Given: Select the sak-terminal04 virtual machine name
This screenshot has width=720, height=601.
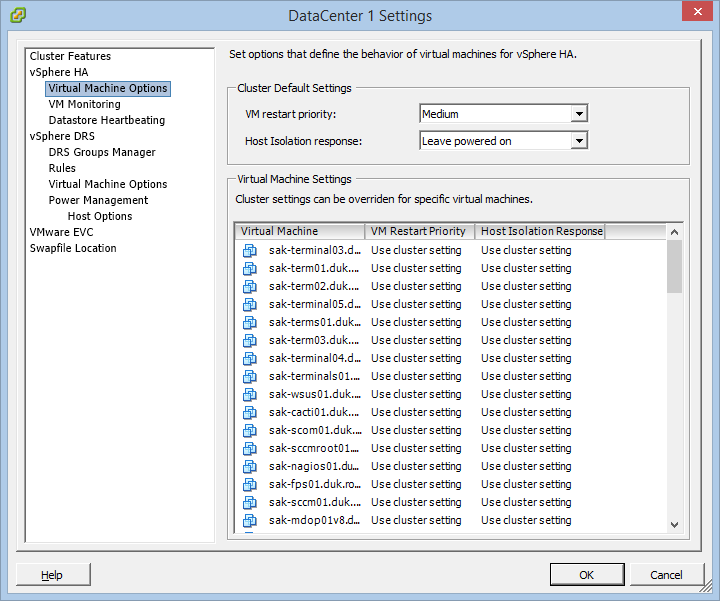Looking at the screenshot, I should point(315,359).
